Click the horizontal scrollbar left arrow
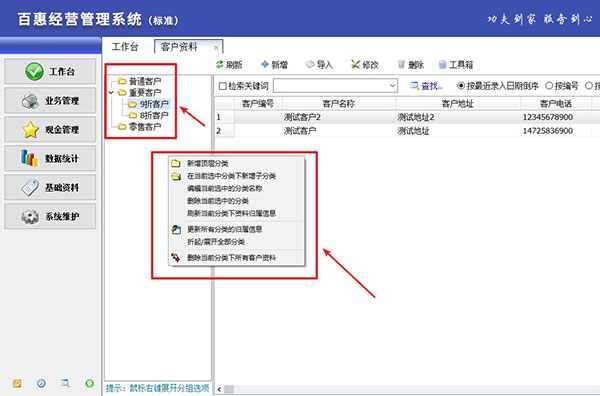The image size is (600, 396). (219, 389)
